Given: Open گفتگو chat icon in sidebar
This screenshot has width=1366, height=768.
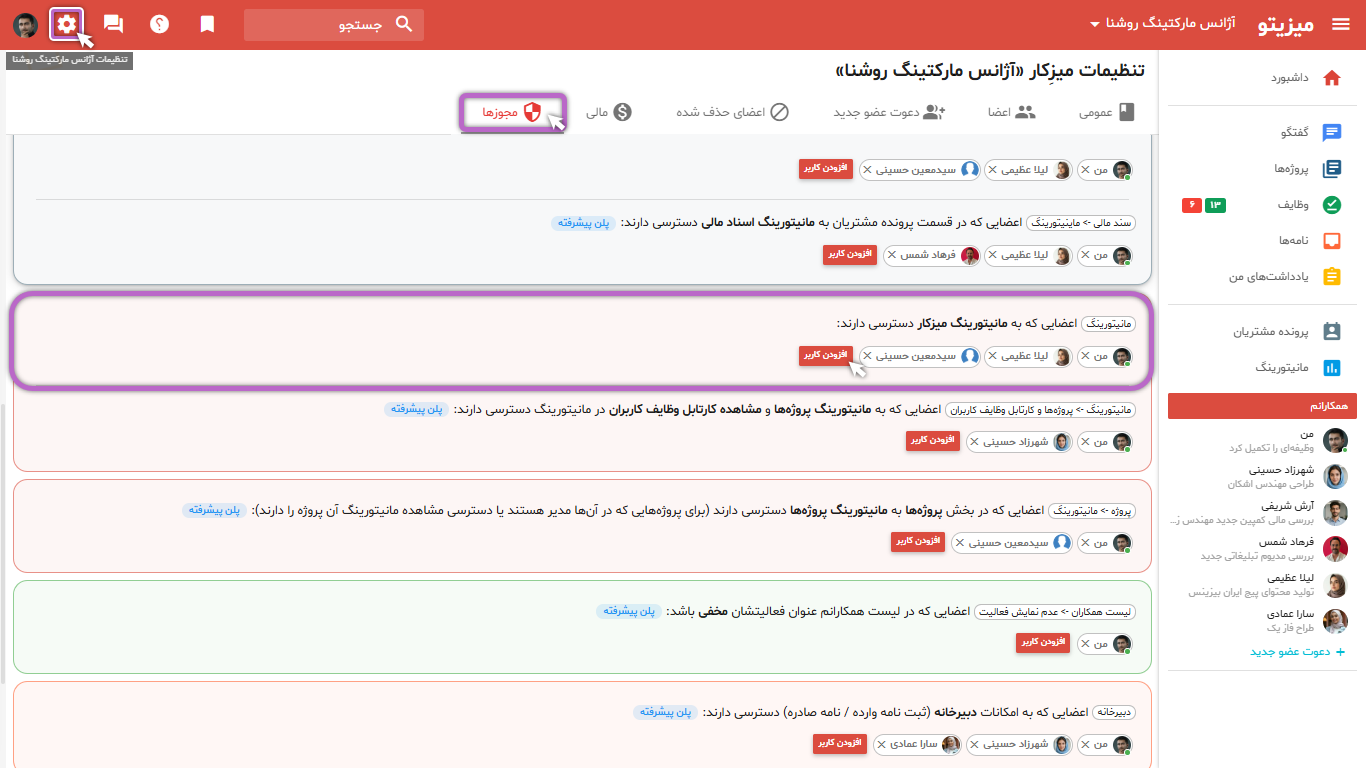Looking at the screenshot, I should tap(1331, 132).
